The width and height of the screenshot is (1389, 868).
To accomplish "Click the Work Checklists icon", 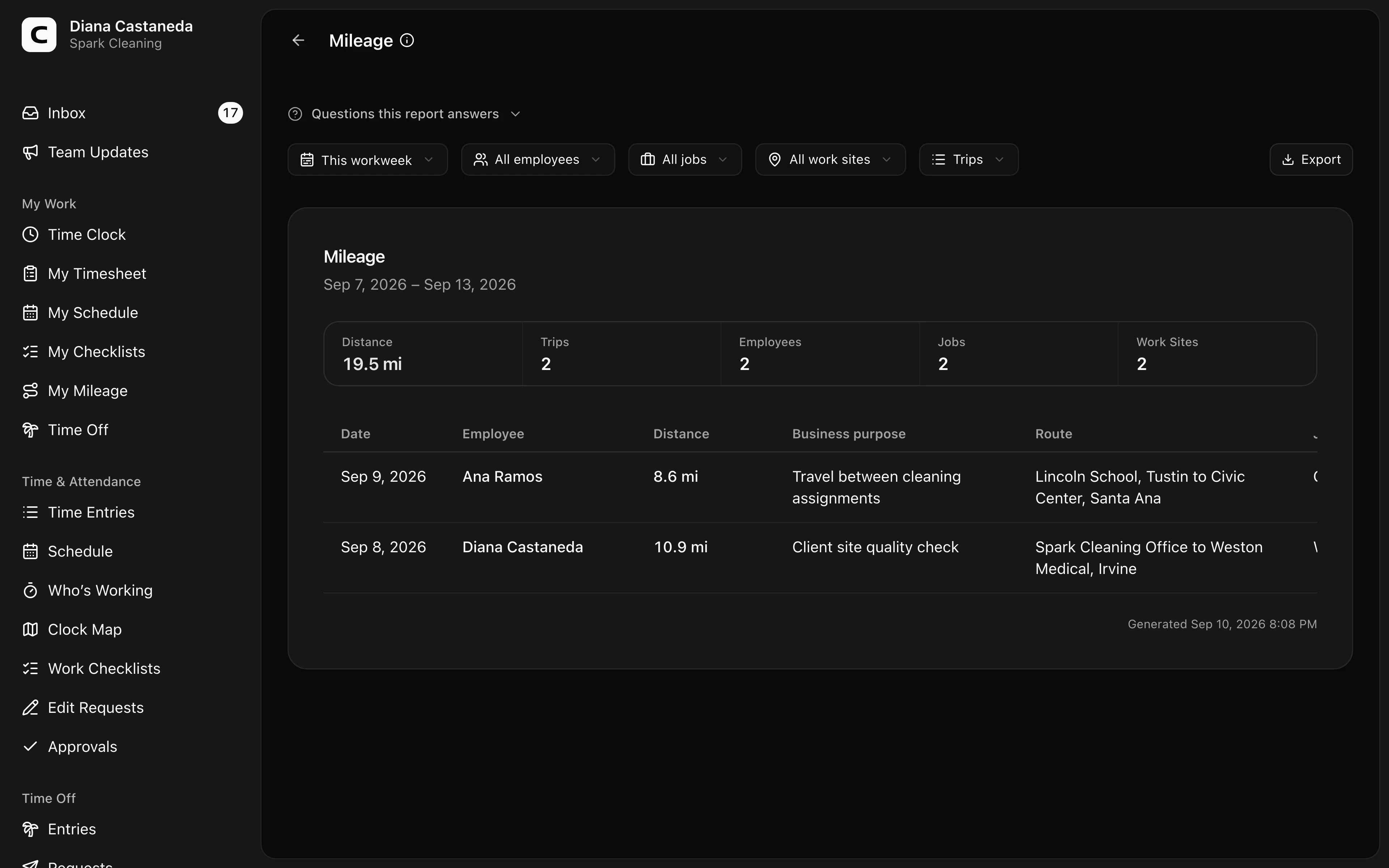I will pyautogui.click(x=30, y=669).
